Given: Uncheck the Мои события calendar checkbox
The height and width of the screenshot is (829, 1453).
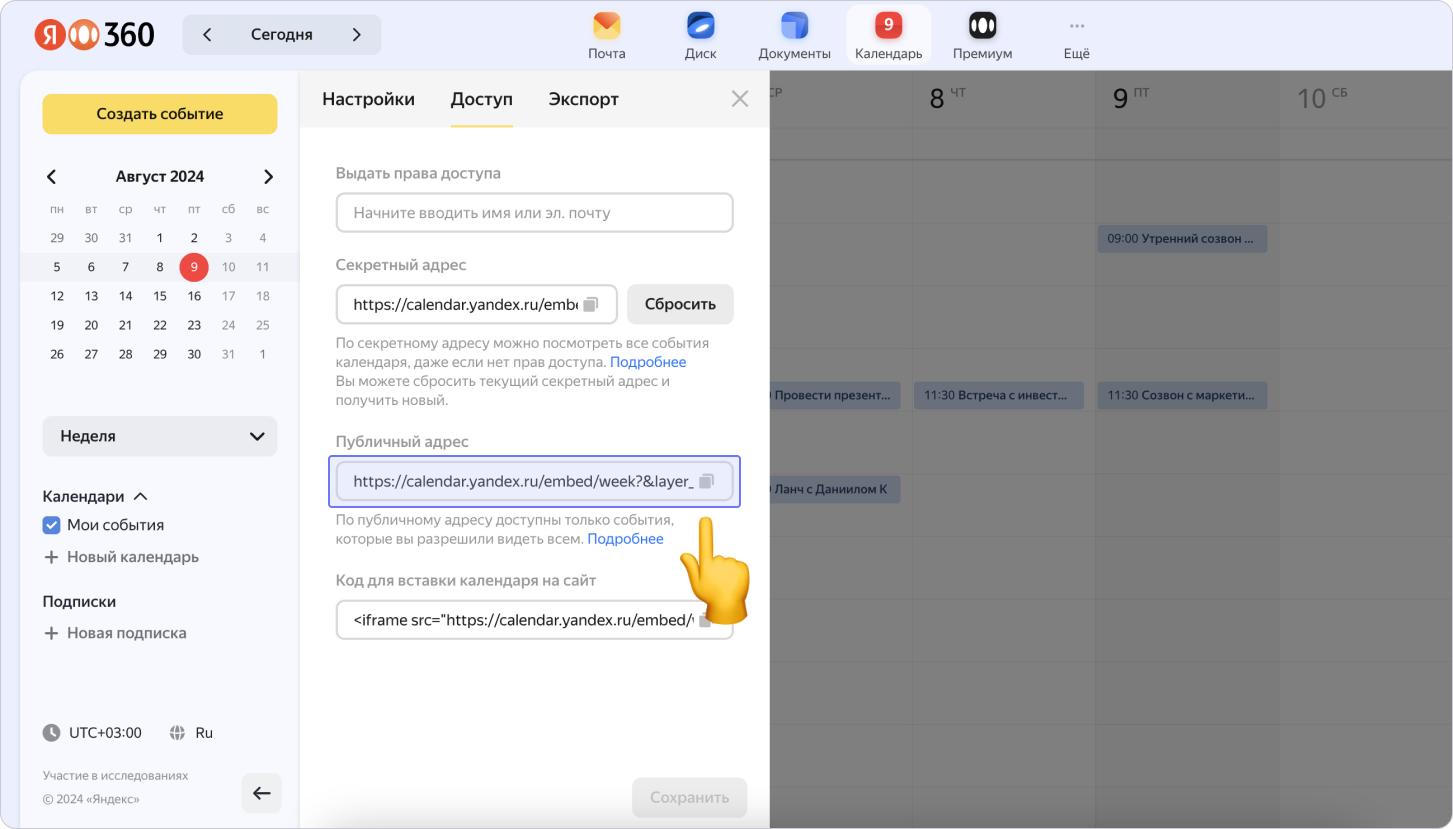Looking at the screenshot, I should coord(52,525).
